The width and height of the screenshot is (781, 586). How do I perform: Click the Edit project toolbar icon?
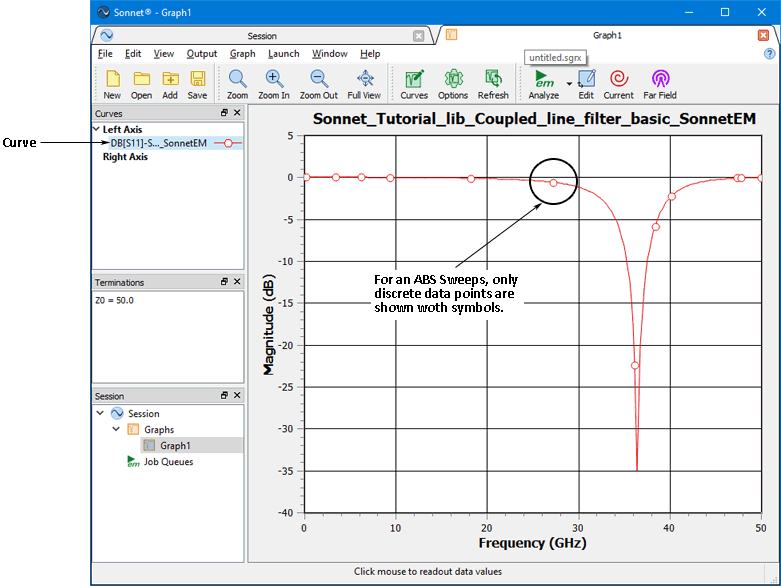tap(586, 85)
